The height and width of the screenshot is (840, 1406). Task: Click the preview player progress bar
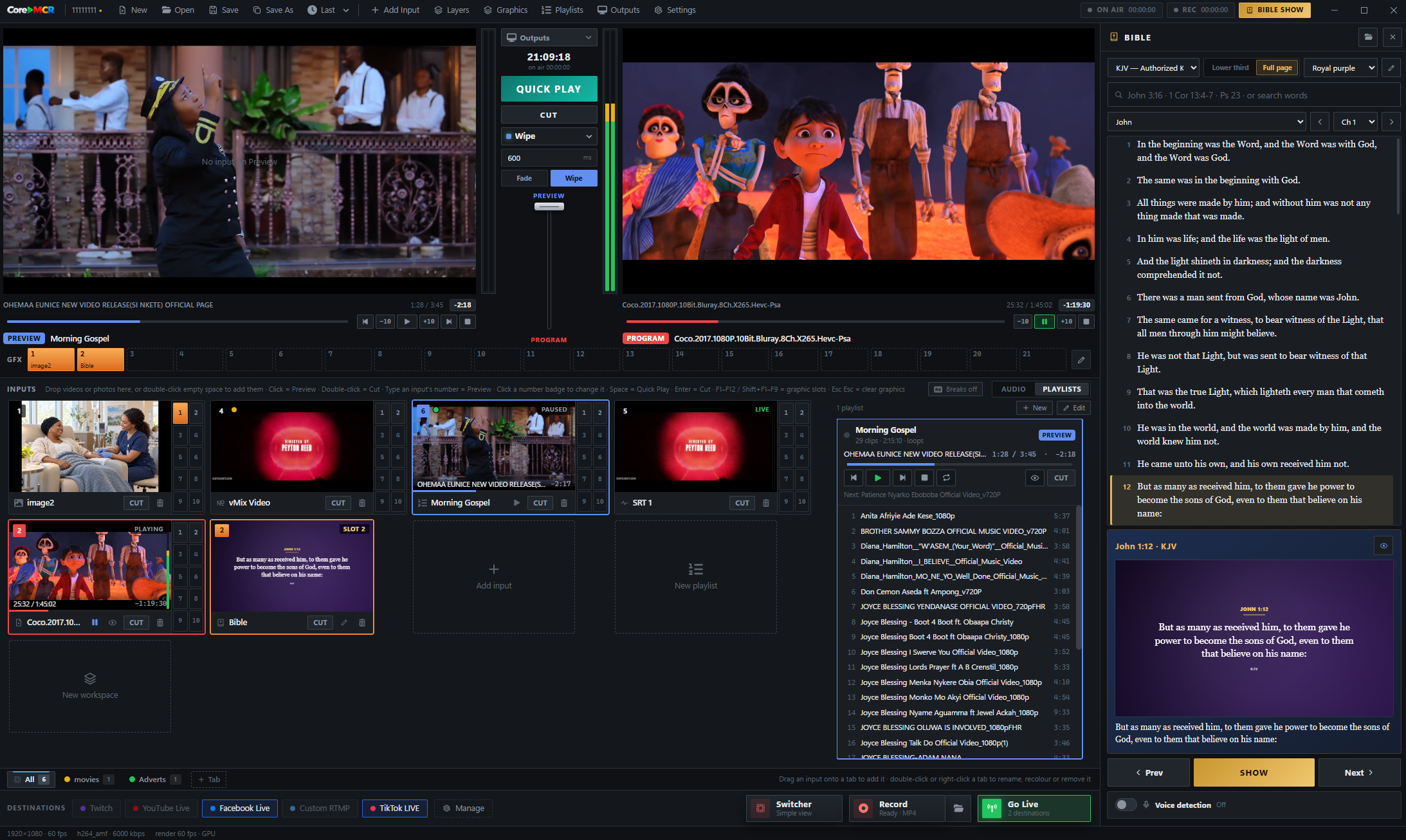pos(177,322)
